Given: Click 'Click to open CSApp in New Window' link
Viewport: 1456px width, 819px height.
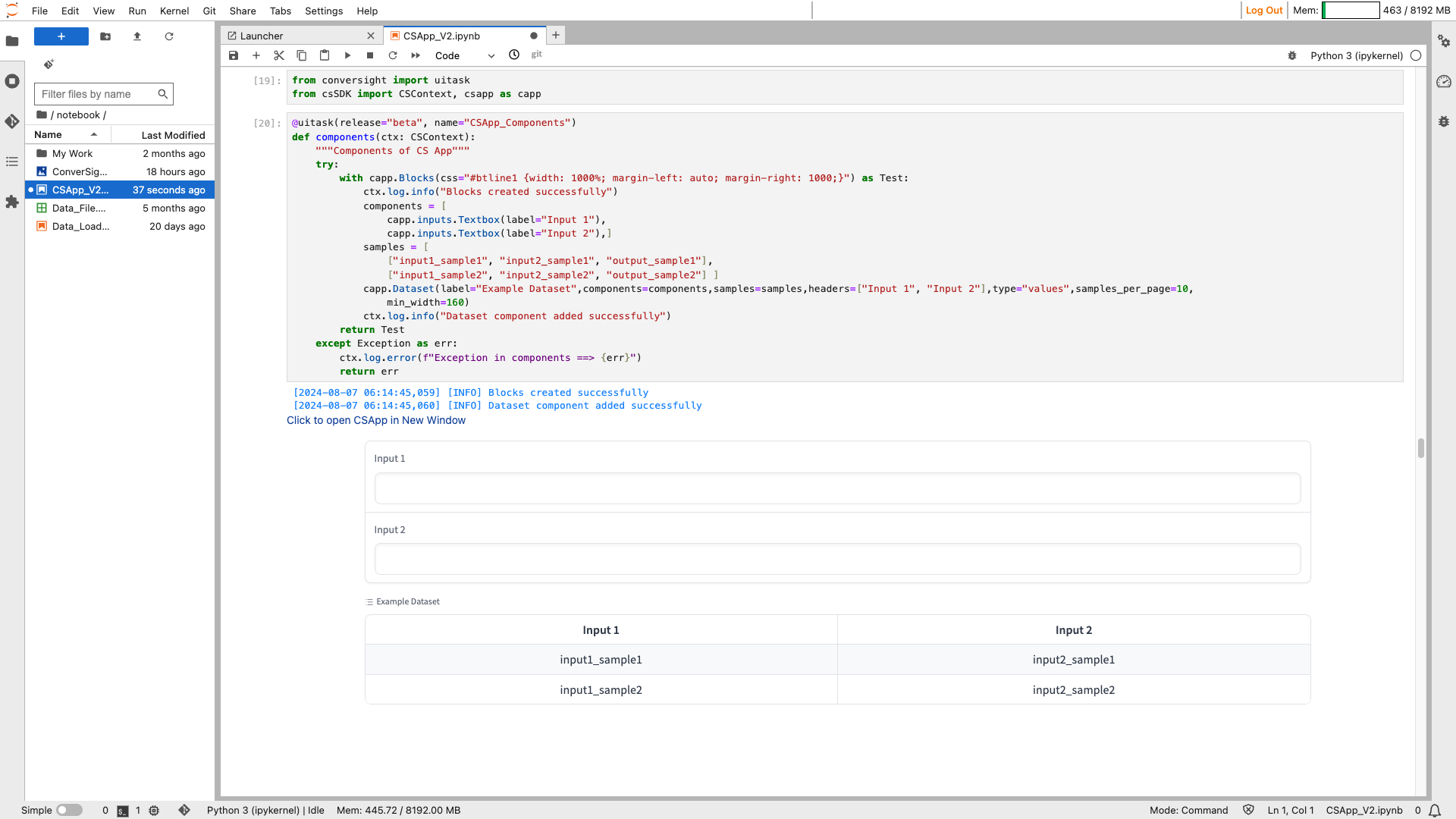Looking at the screenshot, I should [376, 420].
